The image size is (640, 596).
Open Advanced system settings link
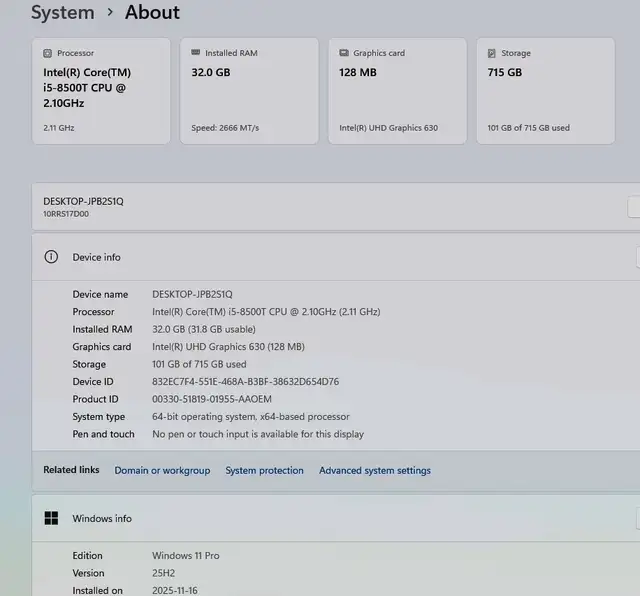click(375, 470)
